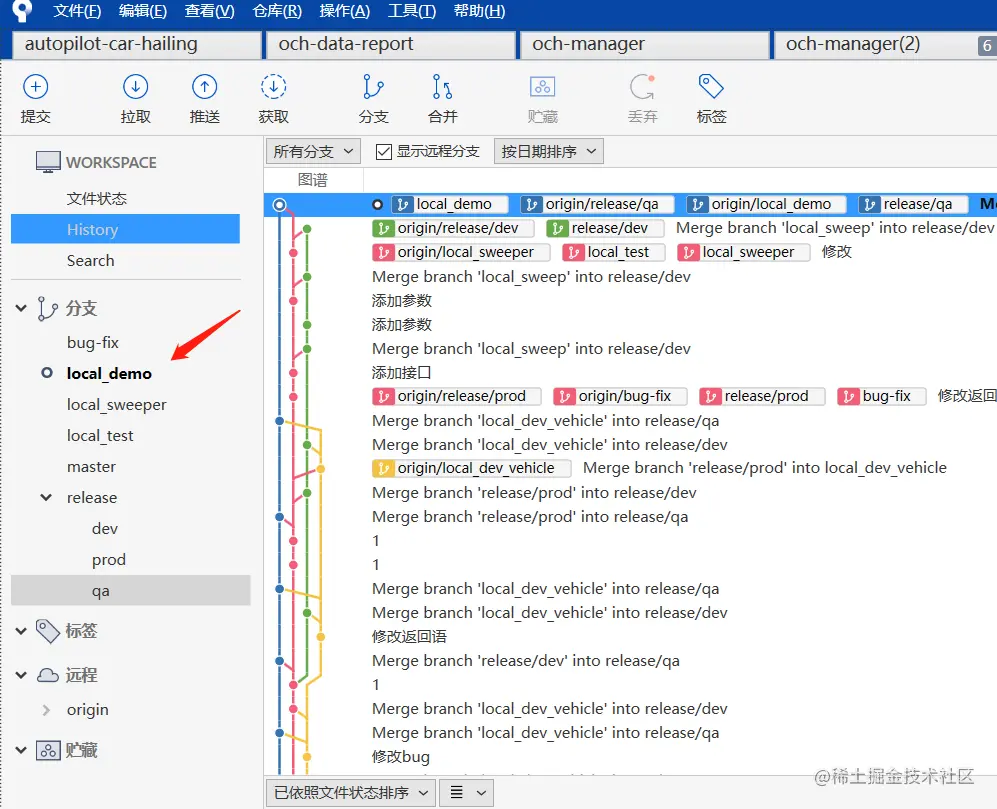Select the local_demo branch in sidebar
Screen dimensions: 997x809
pos(109,373)
